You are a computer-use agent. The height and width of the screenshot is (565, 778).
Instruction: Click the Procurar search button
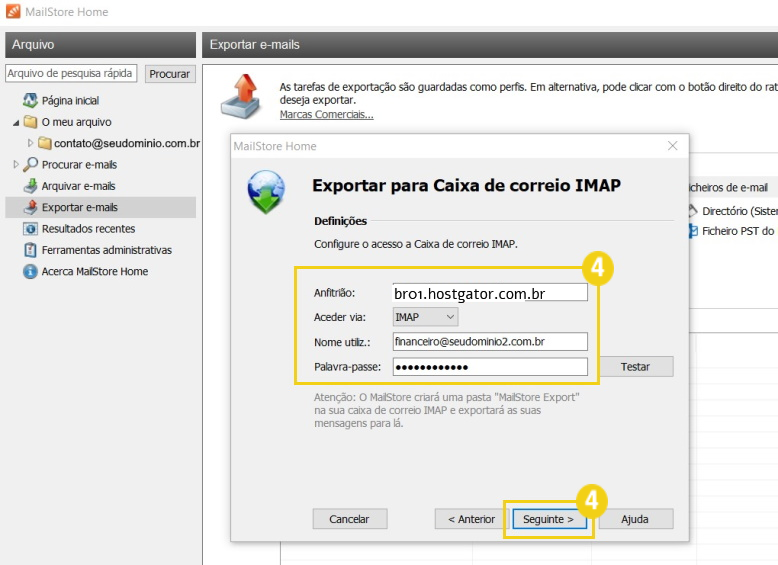[170, 74]
